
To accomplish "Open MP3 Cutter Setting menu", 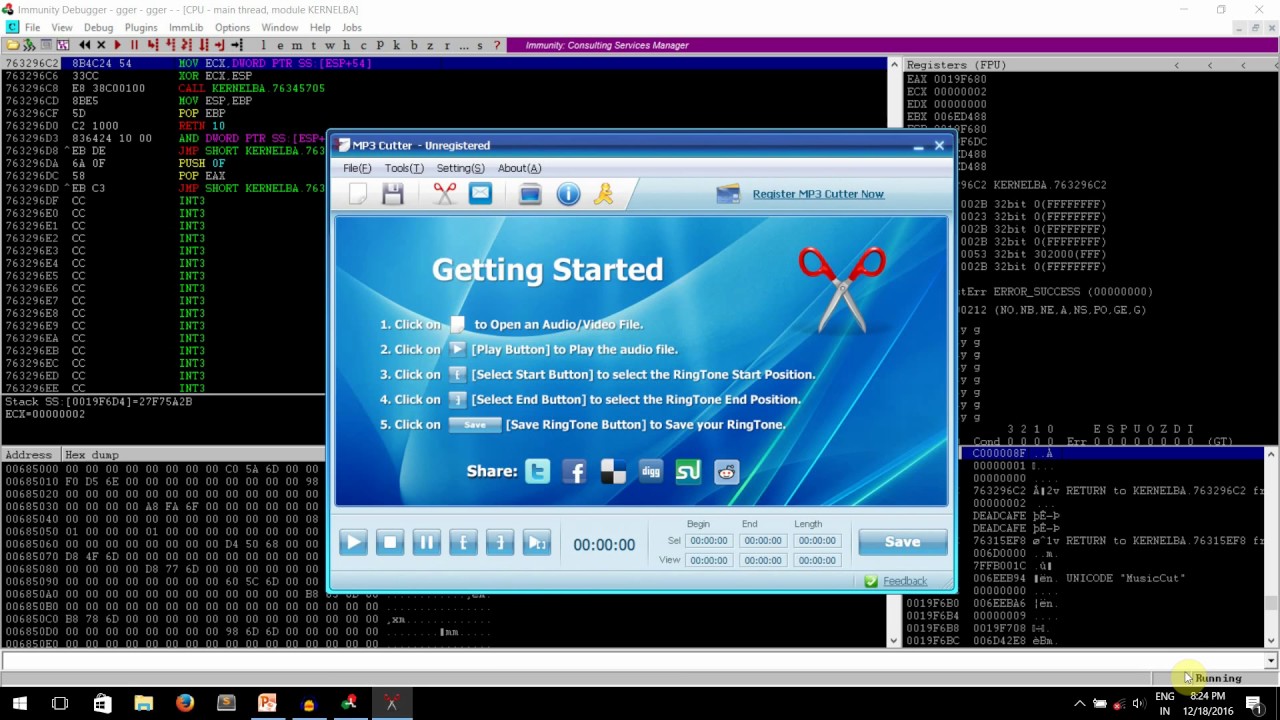I will tap(460, 168).
